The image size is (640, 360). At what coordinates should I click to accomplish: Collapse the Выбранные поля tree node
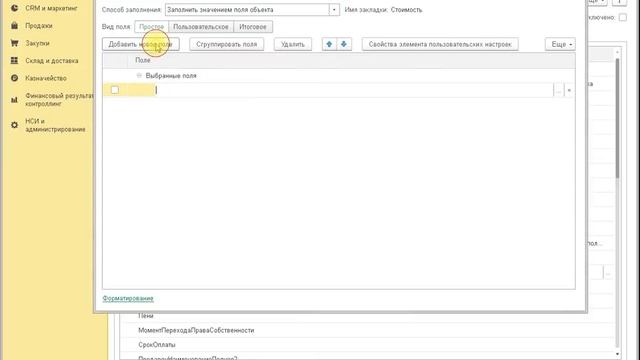[x=139, y=76]
